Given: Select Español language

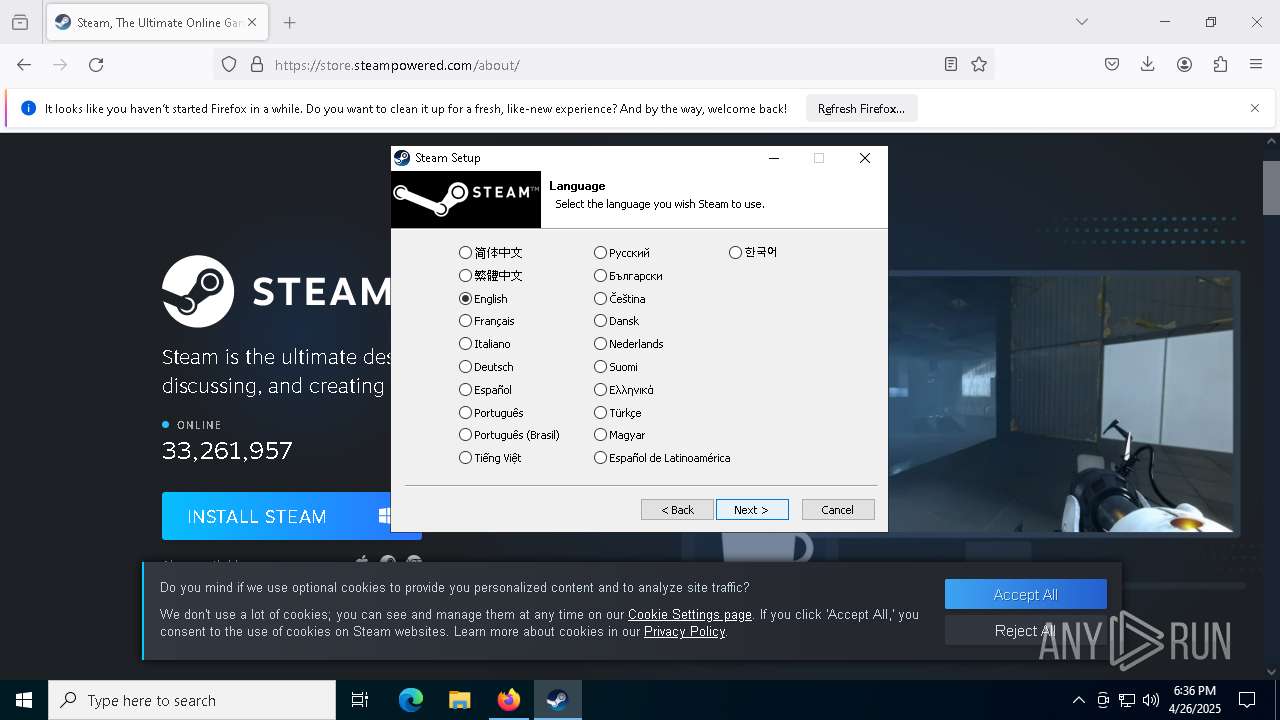Looking at the screenshot, I should click(485, 390).
